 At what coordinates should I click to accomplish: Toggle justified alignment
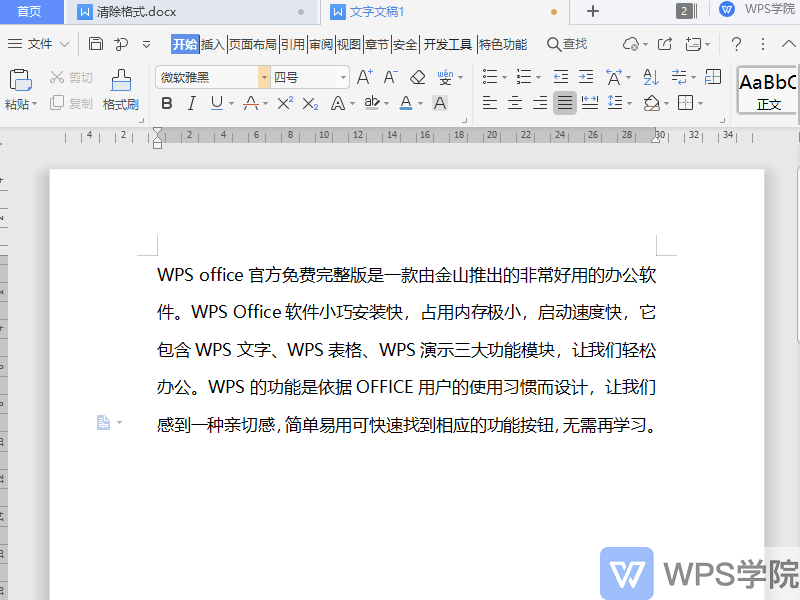pos(564,104)
